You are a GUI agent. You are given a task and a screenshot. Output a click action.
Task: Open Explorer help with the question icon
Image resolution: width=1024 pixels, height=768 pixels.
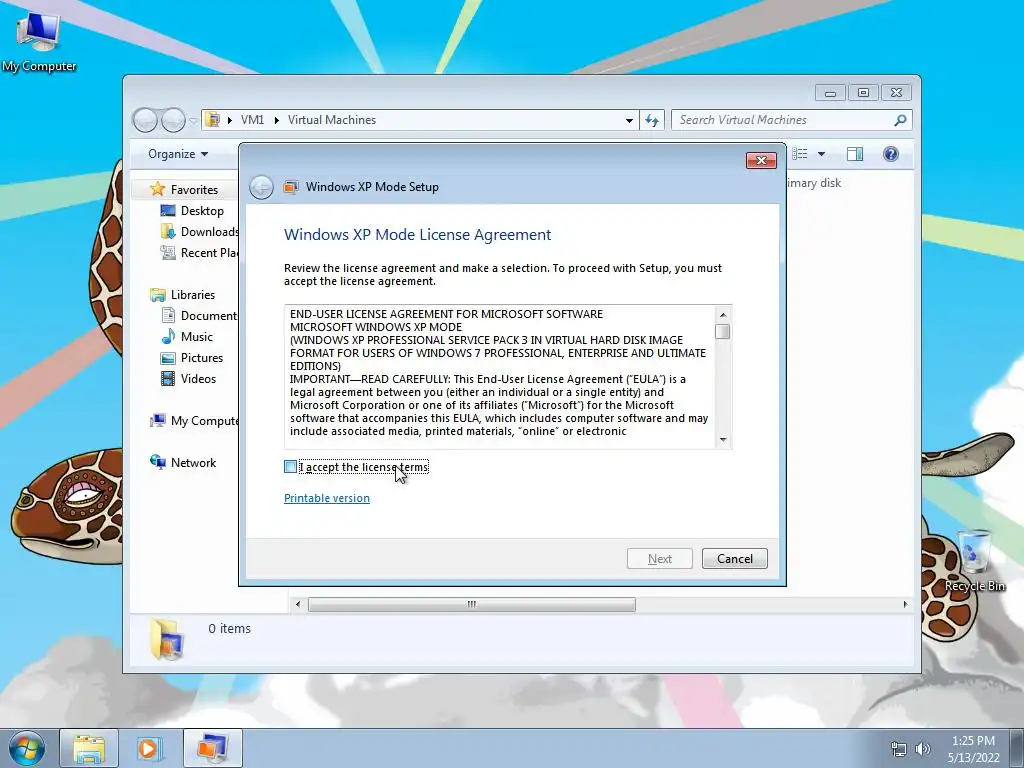[891, 154]
